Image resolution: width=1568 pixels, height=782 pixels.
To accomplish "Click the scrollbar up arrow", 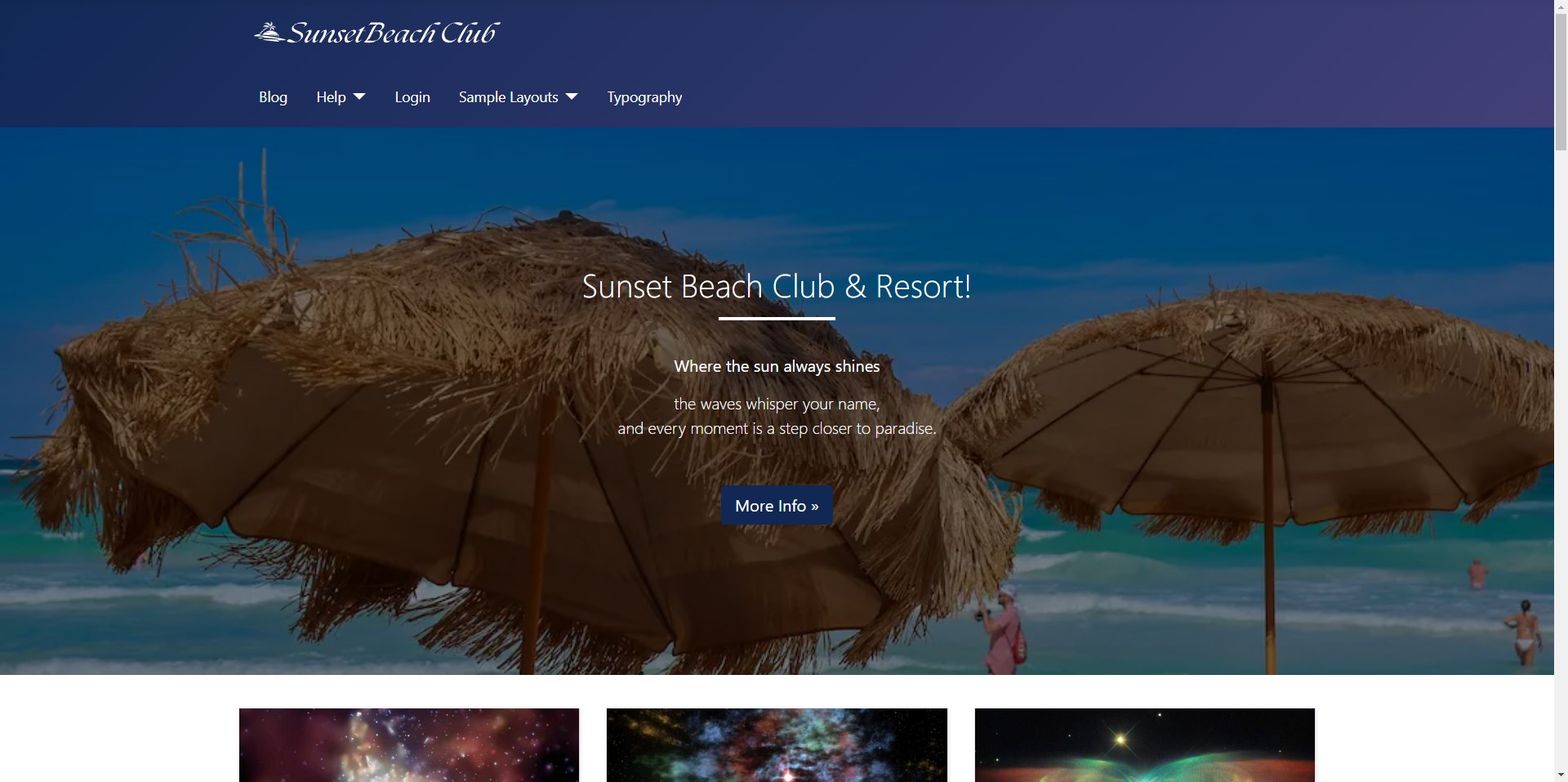I will (x=1561, y=7).
